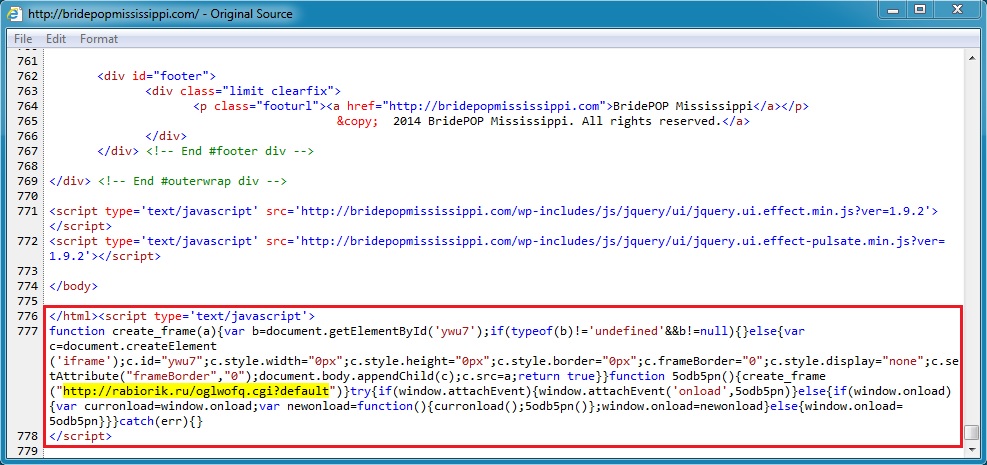Screen dimensions: 987x465
Task: Click the closing </script> tag on line 778
Action: [81, 436]
